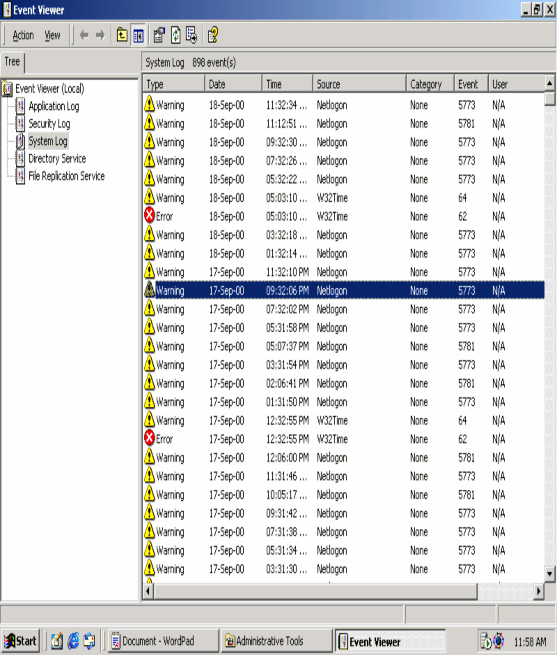Select the Tree tab
Viewport: 557px width, 655px height.
pos(13,62)
